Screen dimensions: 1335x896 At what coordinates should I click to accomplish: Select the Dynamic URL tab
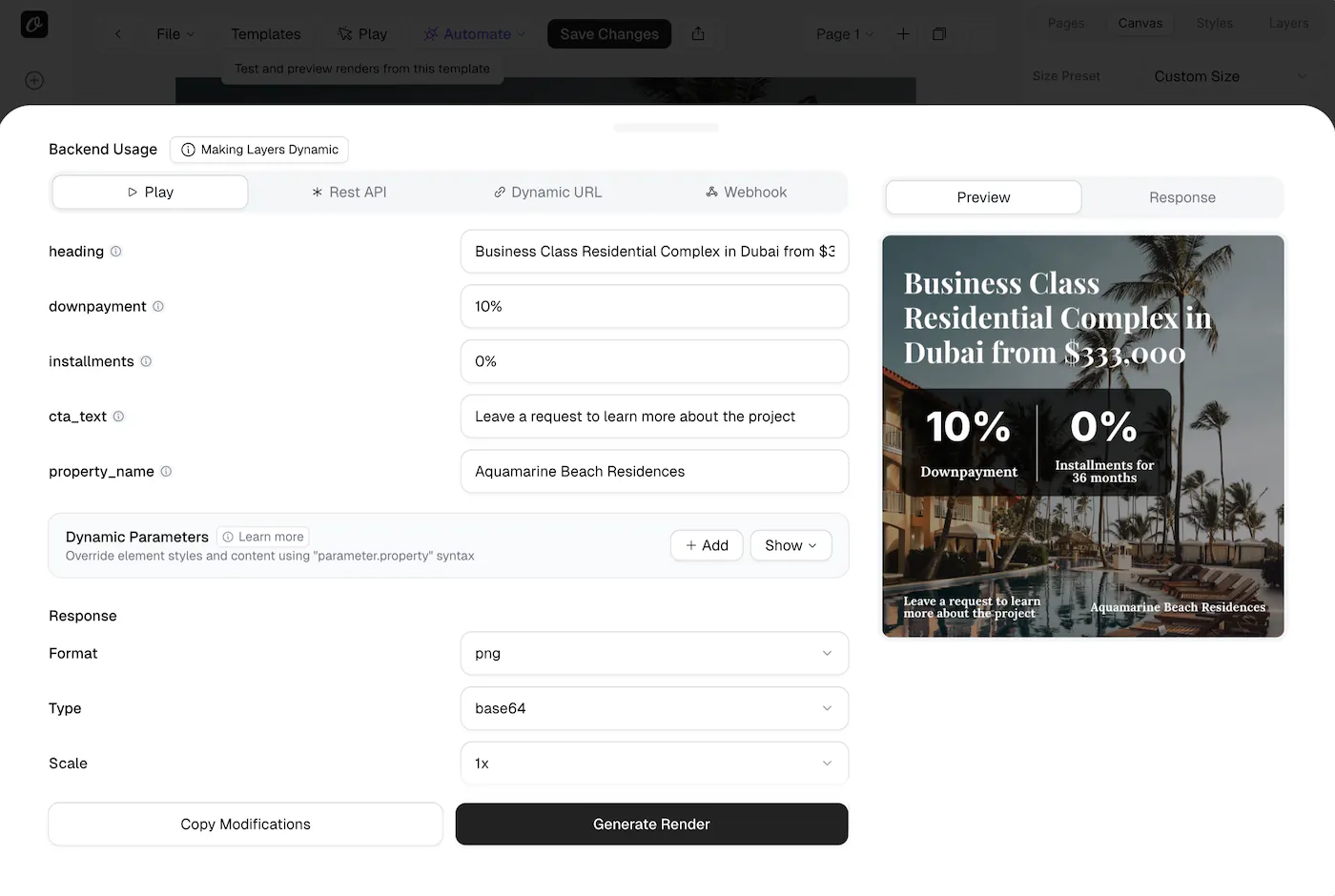pyautogui.click(x=547, y=192)
